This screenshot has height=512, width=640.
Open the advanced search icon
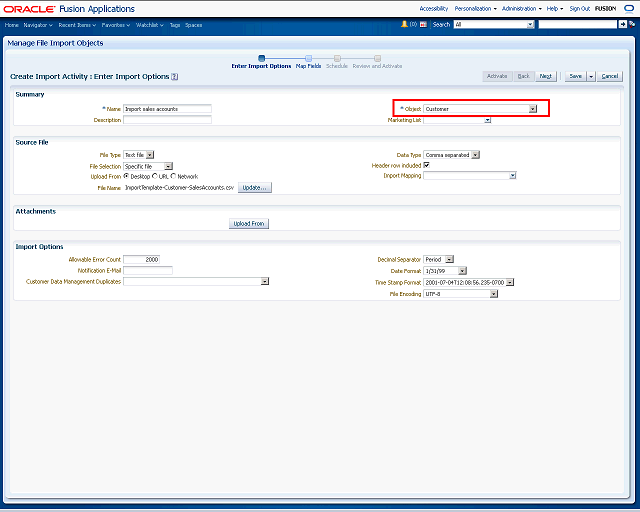tap(632, 24)
